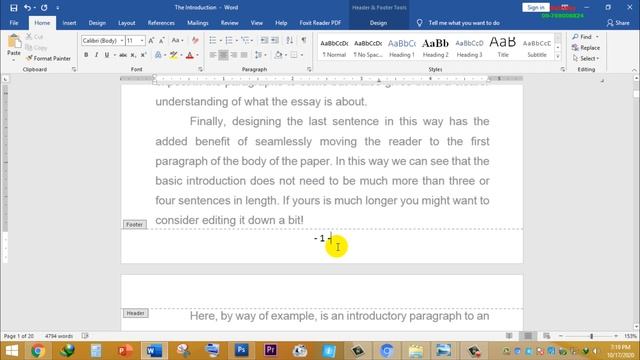Open Photoshop from the taskbar
This screenshot has width=640, height=360.
(241, 351)
